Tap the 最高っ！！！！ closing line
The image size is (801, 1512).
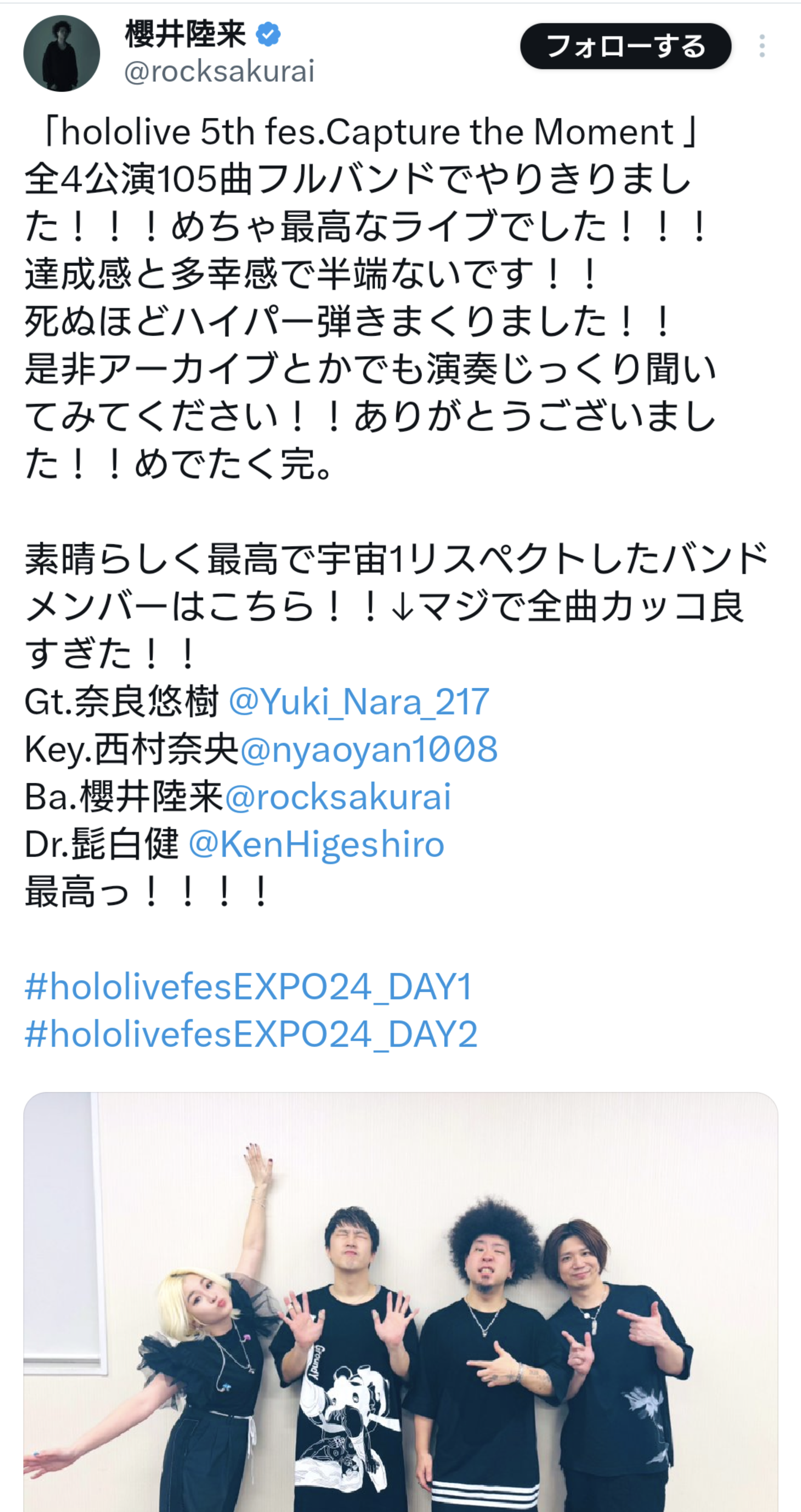coord(147,891)
